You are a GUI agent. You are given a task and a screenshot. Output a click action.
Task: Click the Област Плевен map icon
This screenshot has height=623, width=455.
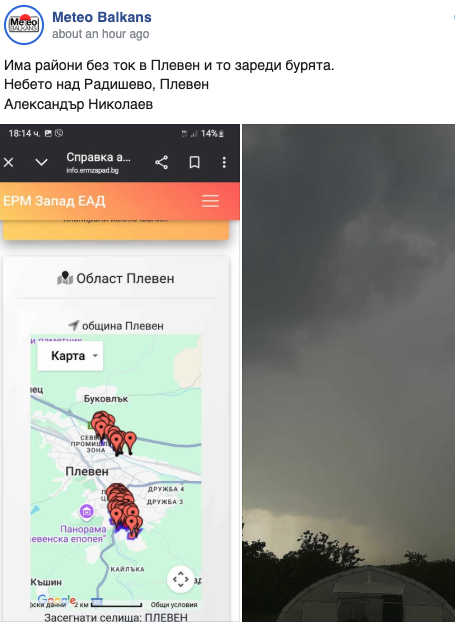65,278
